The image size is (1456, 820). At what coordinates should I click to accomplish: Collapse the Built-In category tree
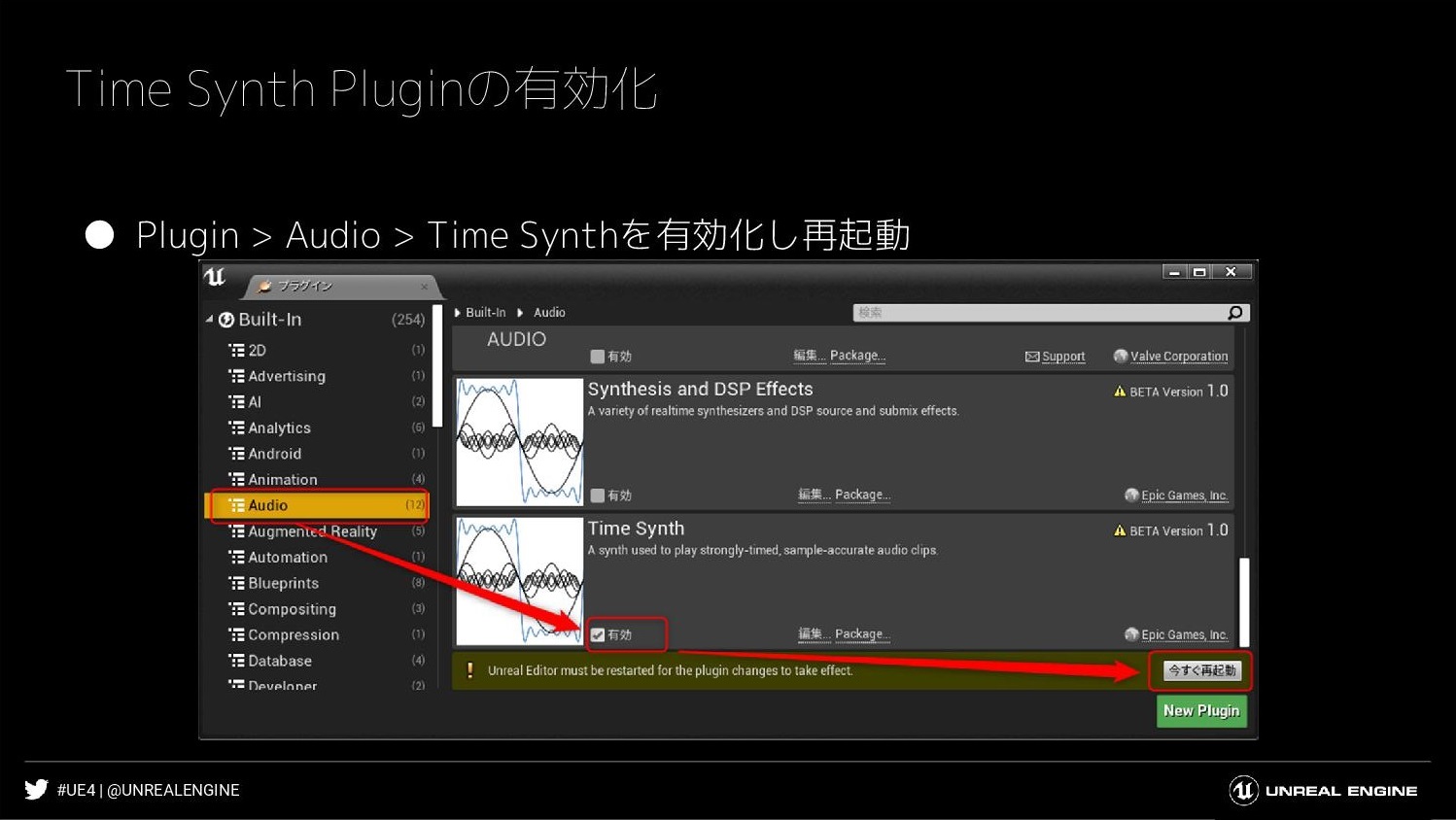point(209,319)
